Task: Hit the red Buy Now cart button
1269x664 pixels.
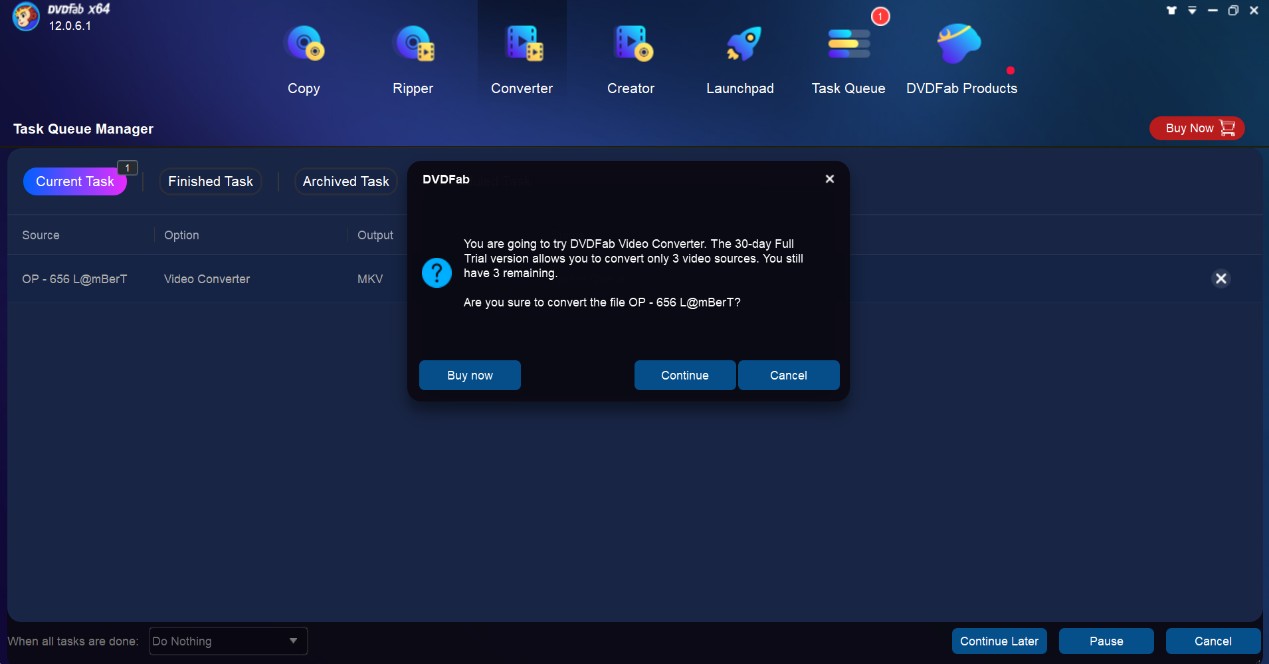Action: coord(1196,128)
